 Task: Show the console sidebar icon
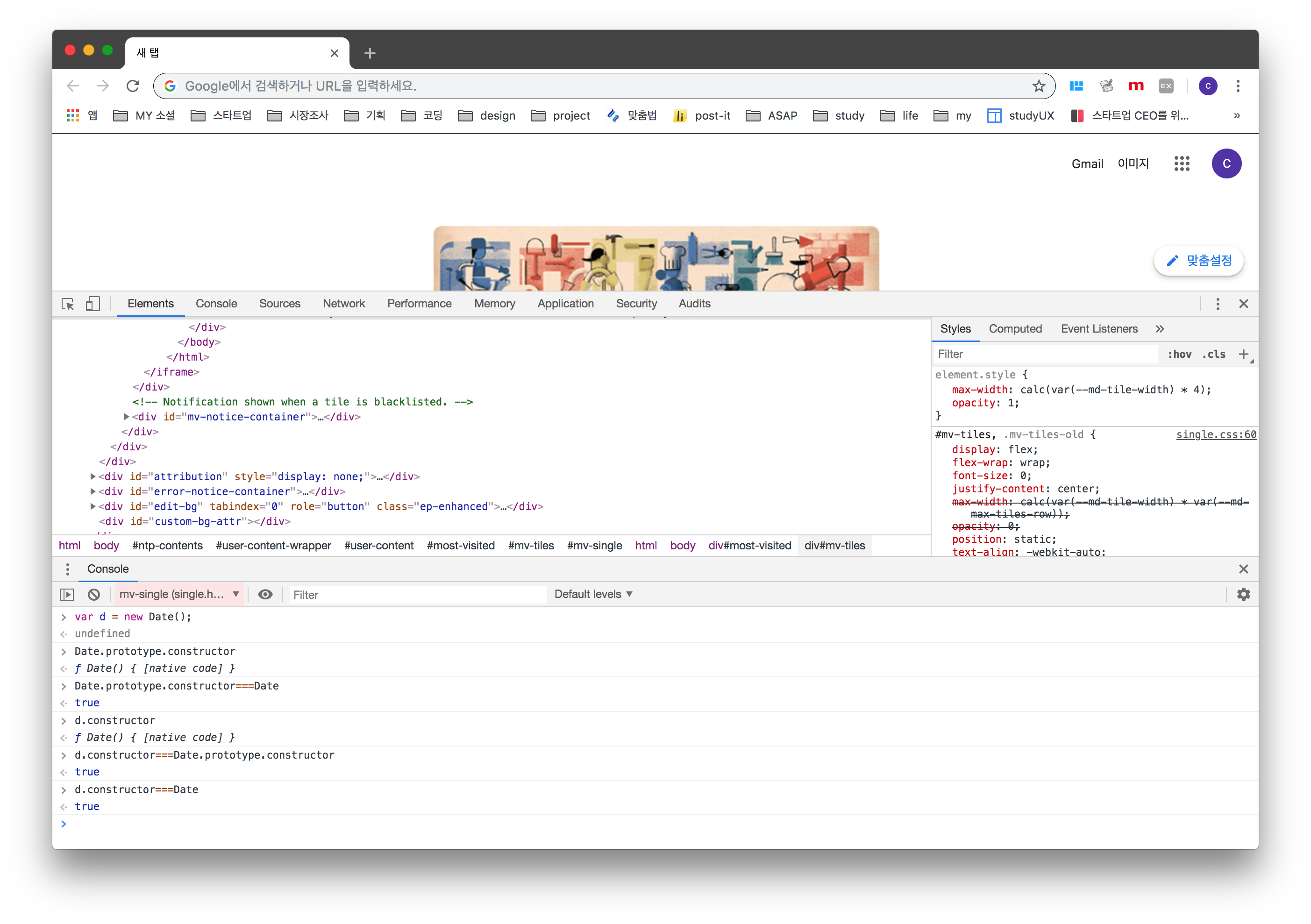(x=67, y=595)
